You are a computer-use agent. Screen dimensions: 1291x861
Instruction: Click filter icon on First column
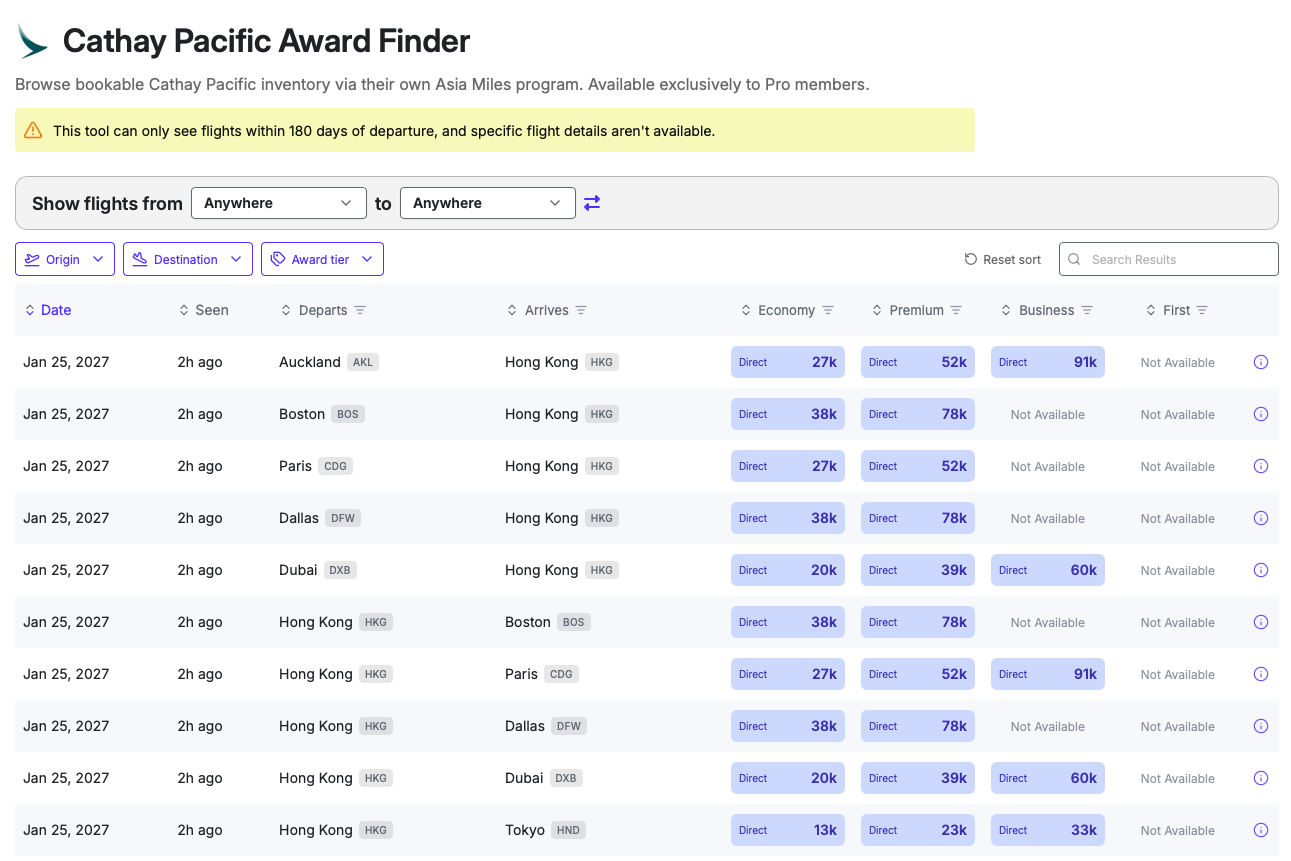coord(1202,310)
